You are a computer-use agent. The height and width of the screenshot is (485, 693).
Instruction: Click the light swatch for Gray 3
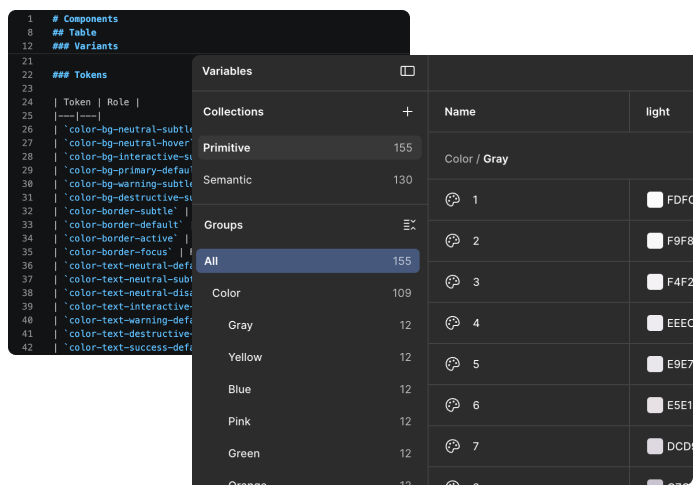coord(655,282)
